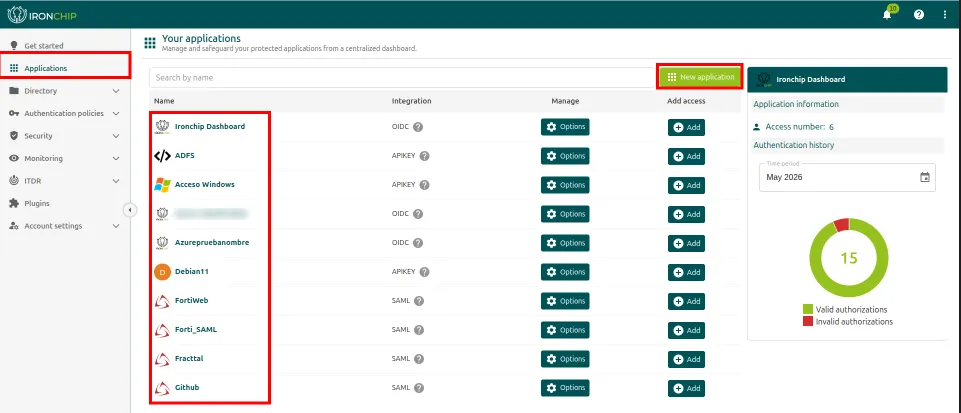The image size is (961, 413).
Task: Open the May 2026 time period picker
Action: point(847,178)
